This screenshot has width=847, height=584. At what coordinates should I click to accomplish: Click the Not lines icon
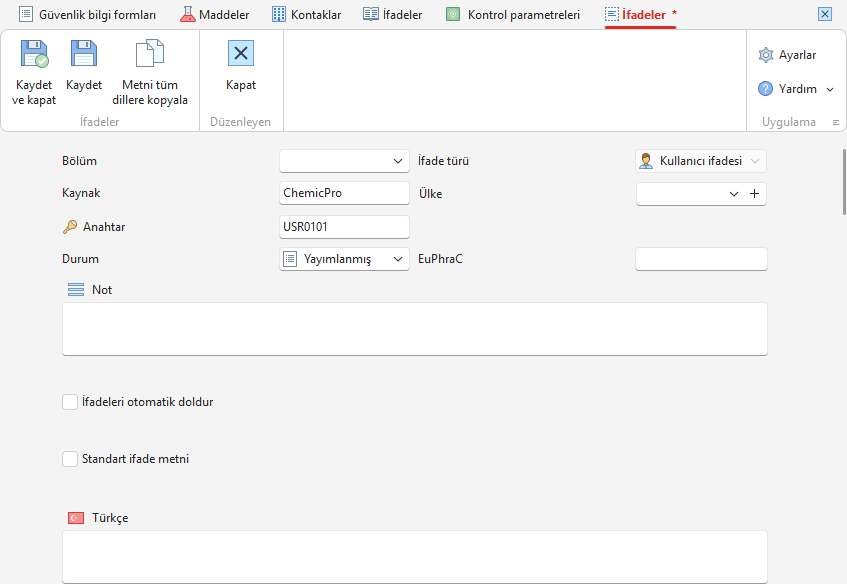76,290
